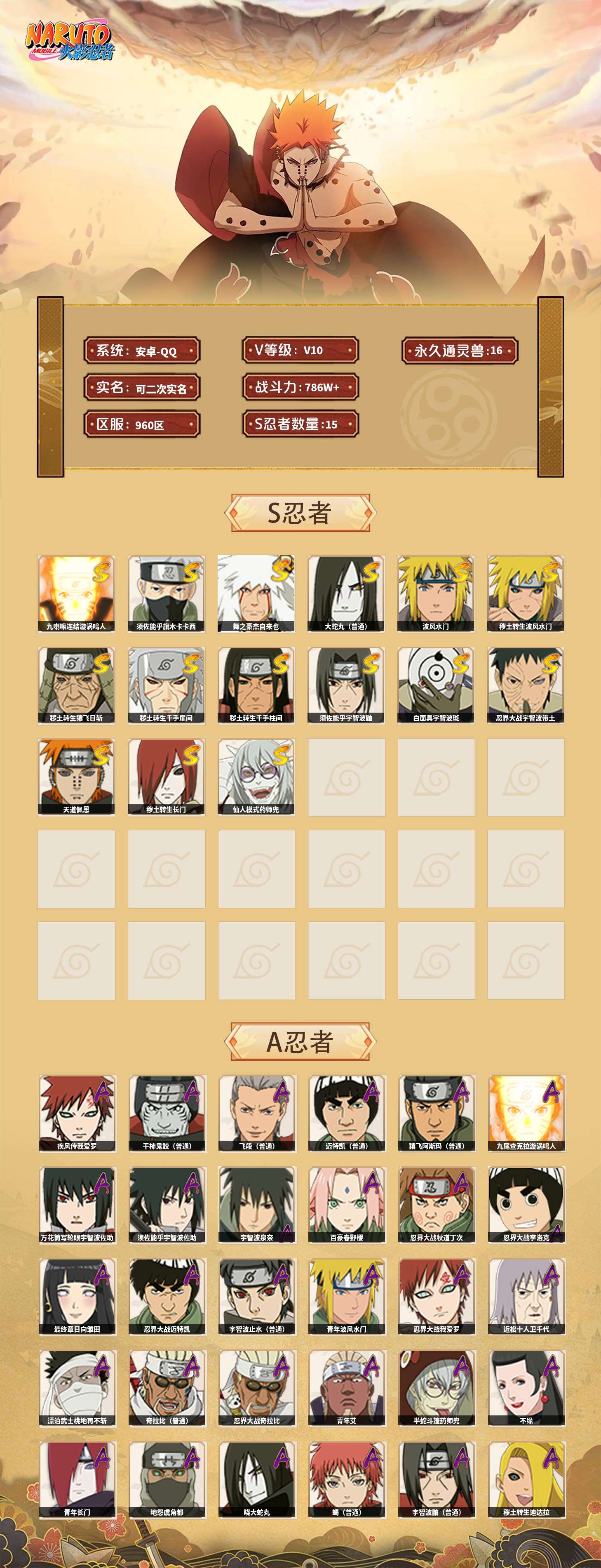Click the first empty S ninja slot
The image size is (601, 1568).
346,777
